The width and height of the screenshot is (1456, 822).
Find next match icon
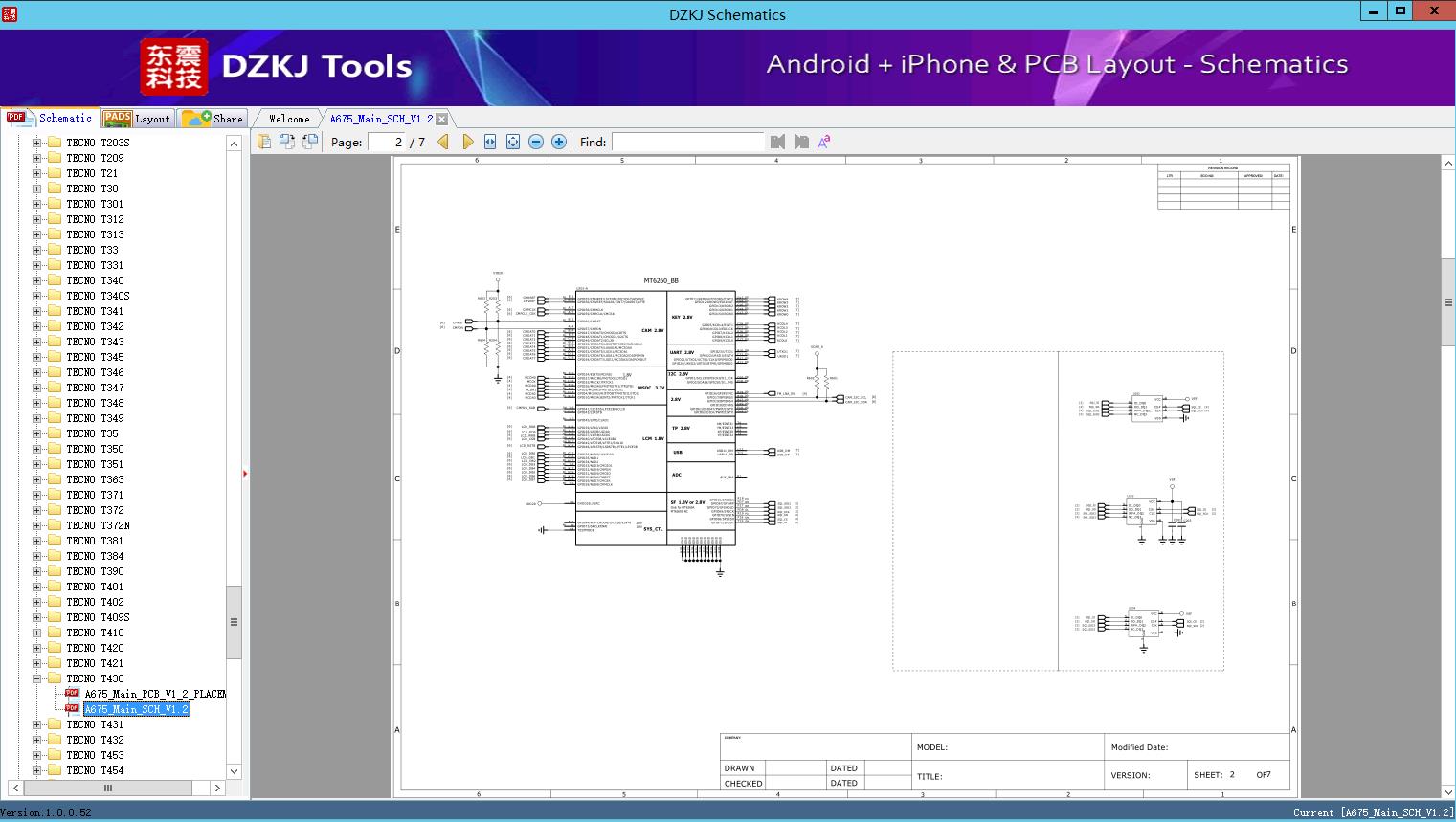point(801,142)
